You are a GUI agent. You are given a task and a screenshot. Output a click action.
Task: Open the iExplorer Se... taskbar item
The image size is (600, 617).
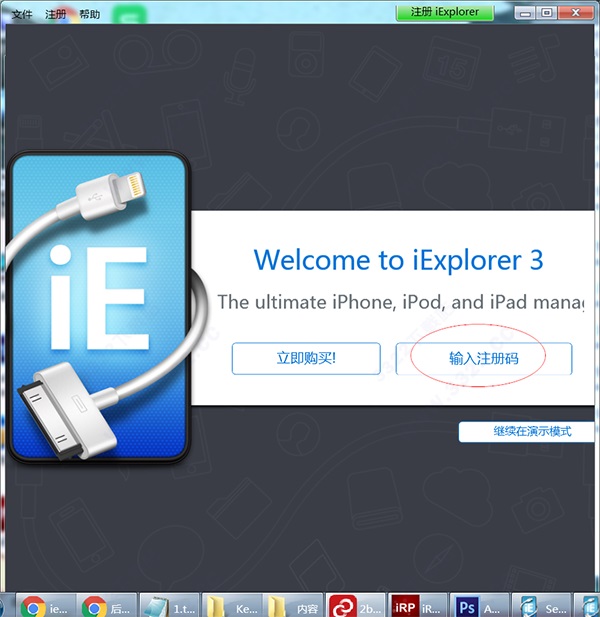click(x=541, y=606)
